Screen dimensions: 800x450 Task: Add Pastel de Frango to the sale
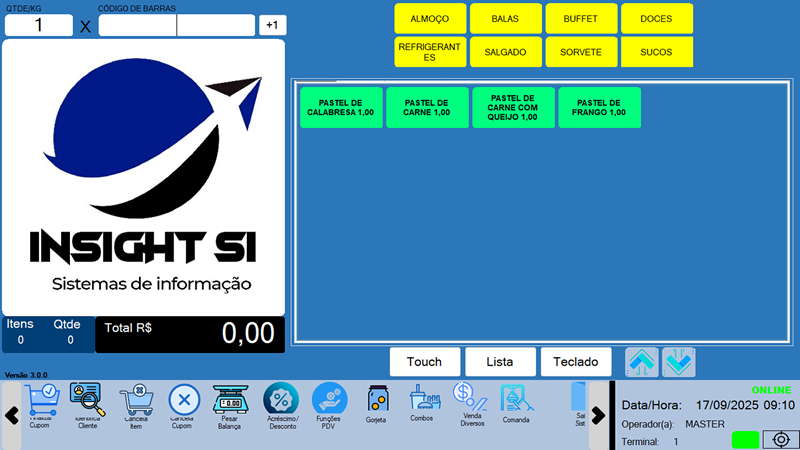(600, 107)
